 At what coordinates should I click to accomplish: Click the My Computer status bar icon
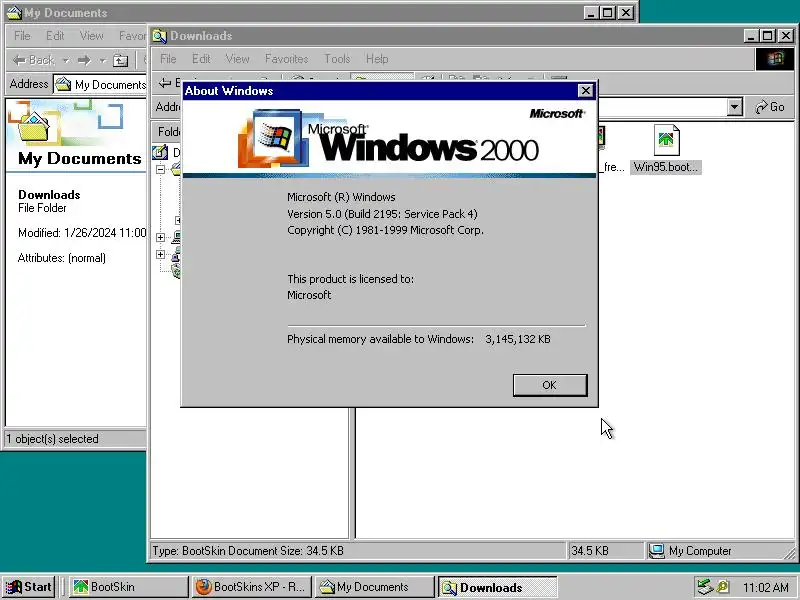coord(656,551)
